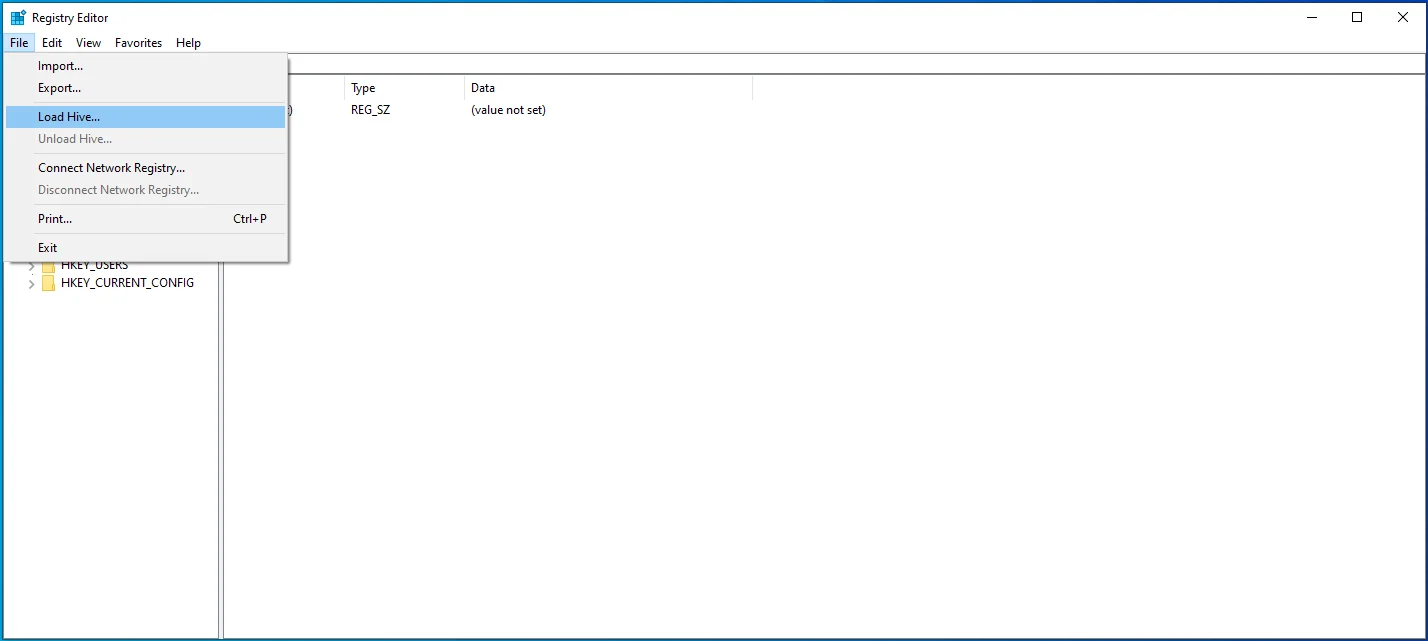
Task: Select the HKEY_USERS key
Action: coord(94,266)
